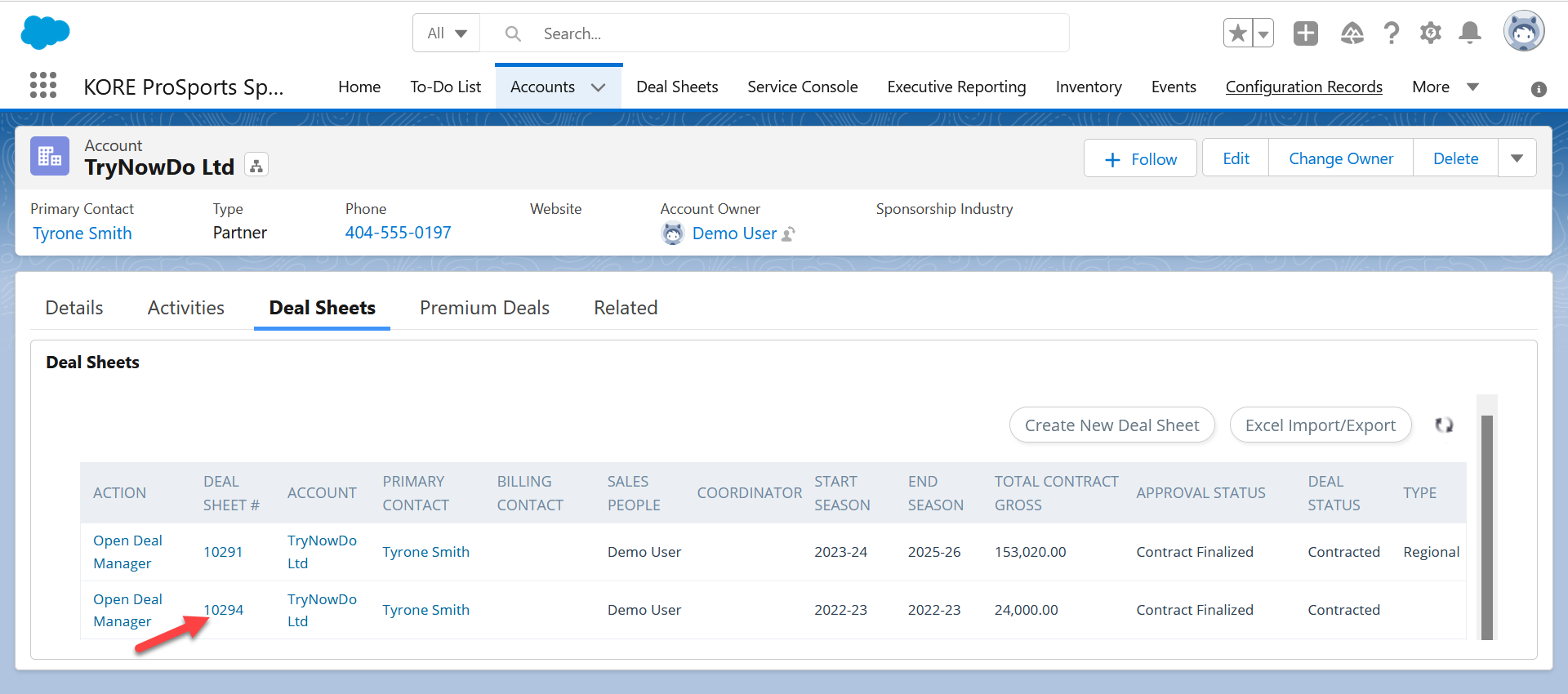Click Create New Deal Sheet

(1112, 425)
